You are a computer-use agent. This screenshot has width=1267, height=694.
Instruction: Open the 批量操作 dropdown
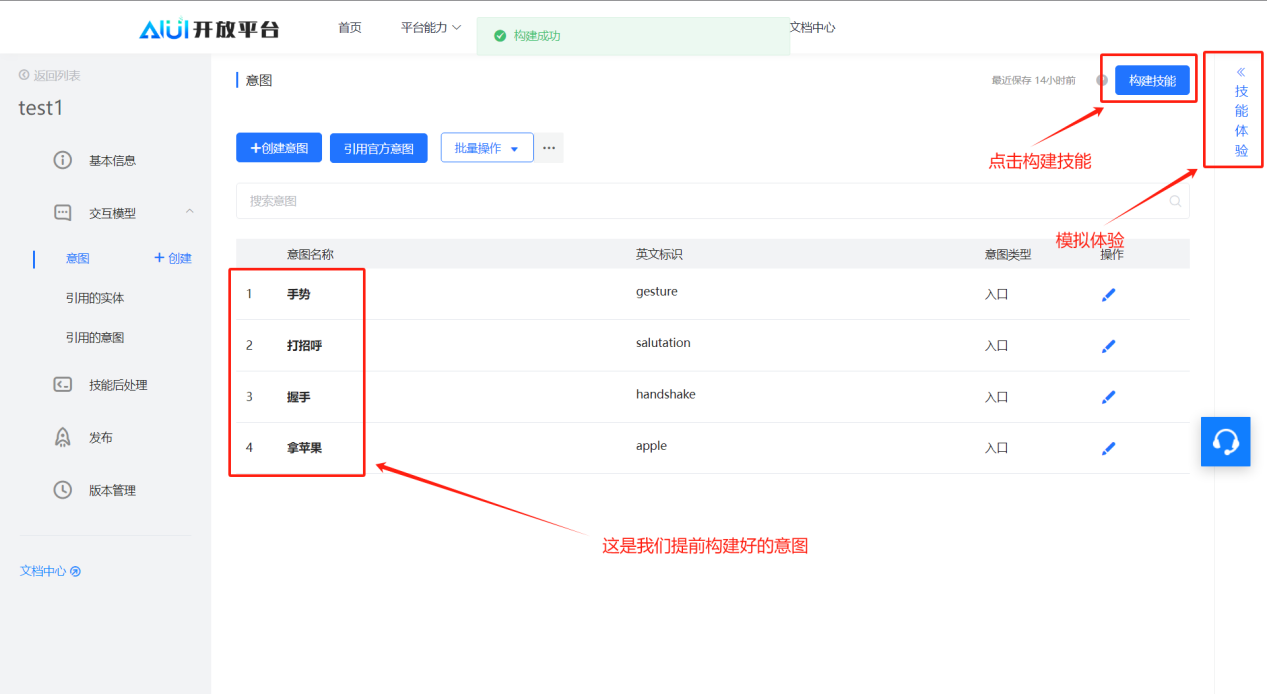coord(487,148)
